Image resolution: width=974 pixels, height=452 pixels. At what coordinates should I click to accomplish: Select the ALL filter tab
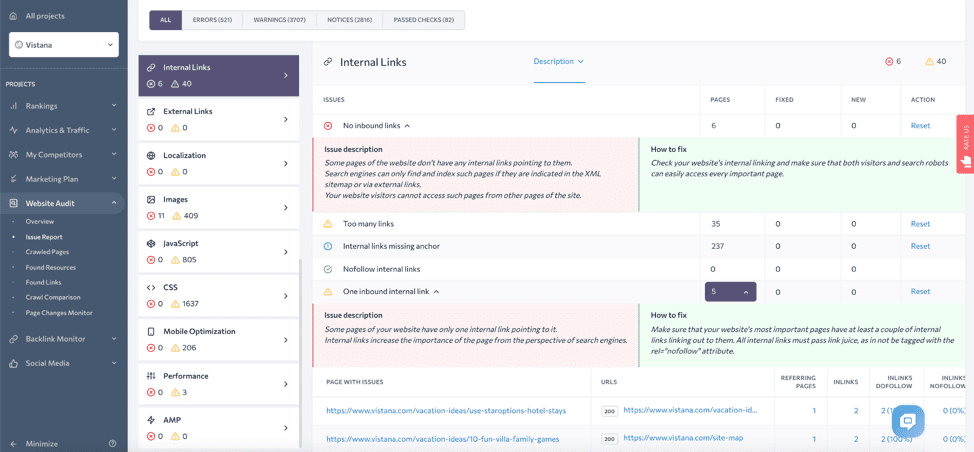coord(165,20)
